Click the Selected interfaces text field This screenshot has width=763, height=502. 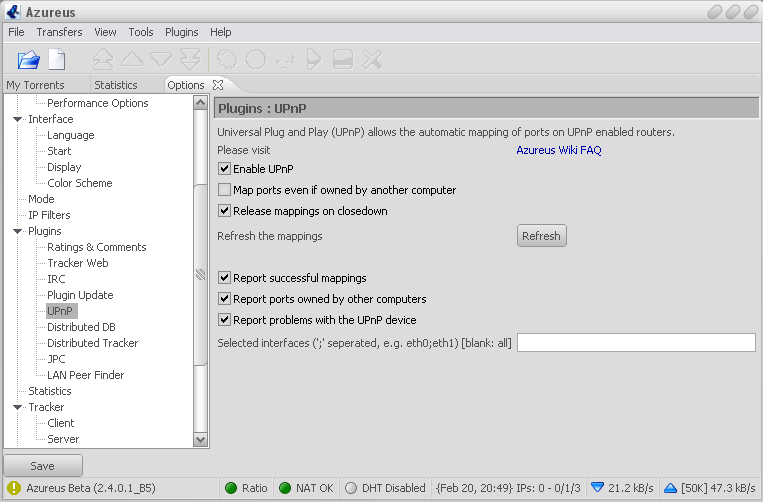pos(636,342)
